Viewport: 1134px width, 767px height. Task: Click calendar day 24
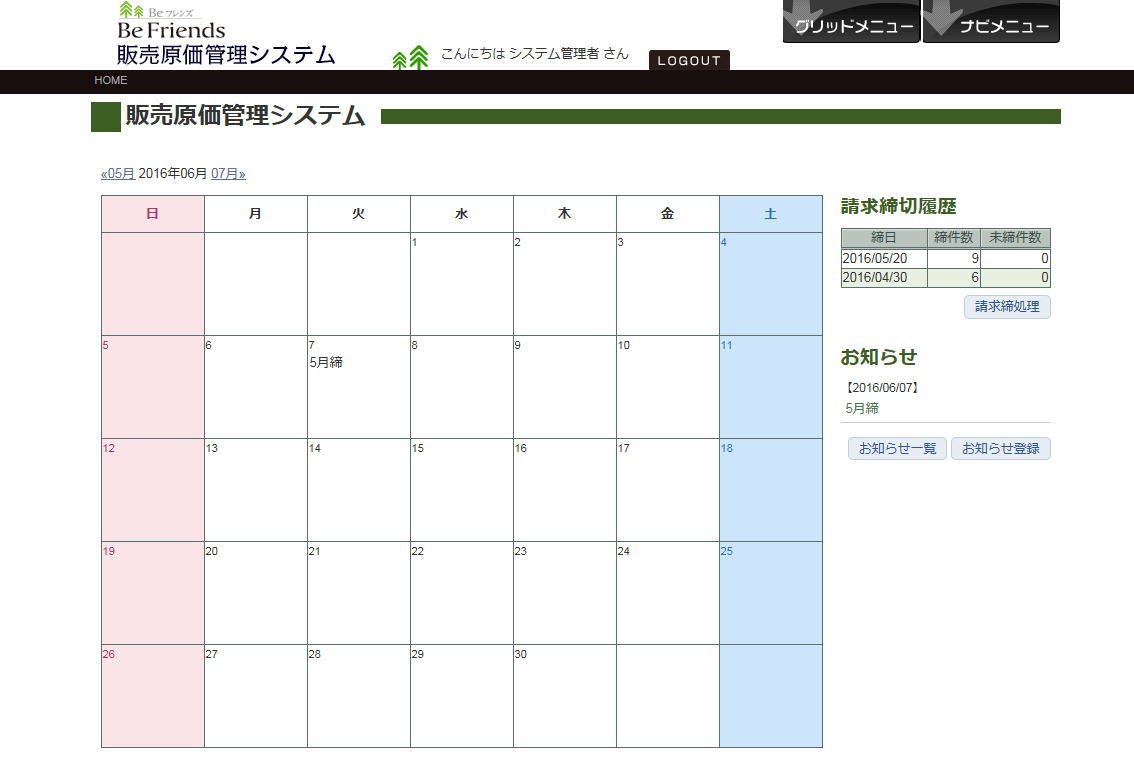tap(668, 593)
